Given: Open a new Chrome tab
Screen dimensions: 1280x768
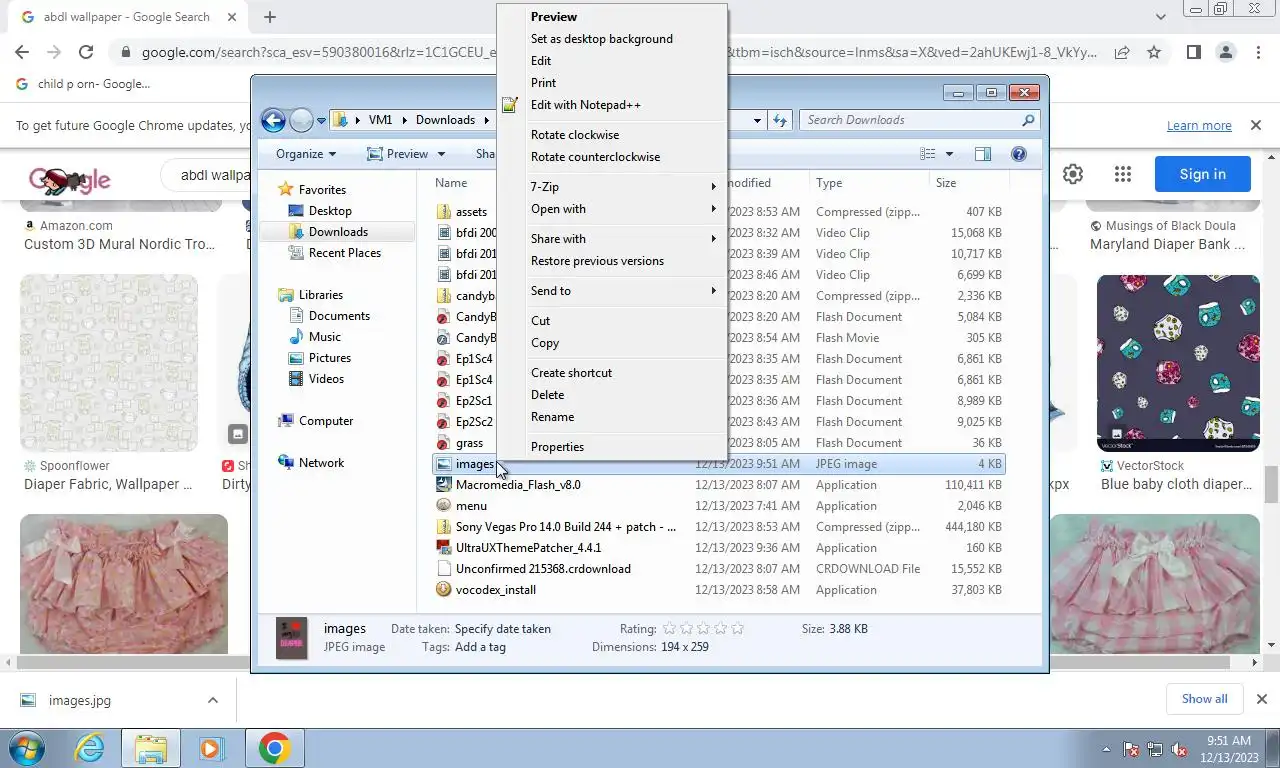Looking at the screenshot, I should click(x=270, y=17).
